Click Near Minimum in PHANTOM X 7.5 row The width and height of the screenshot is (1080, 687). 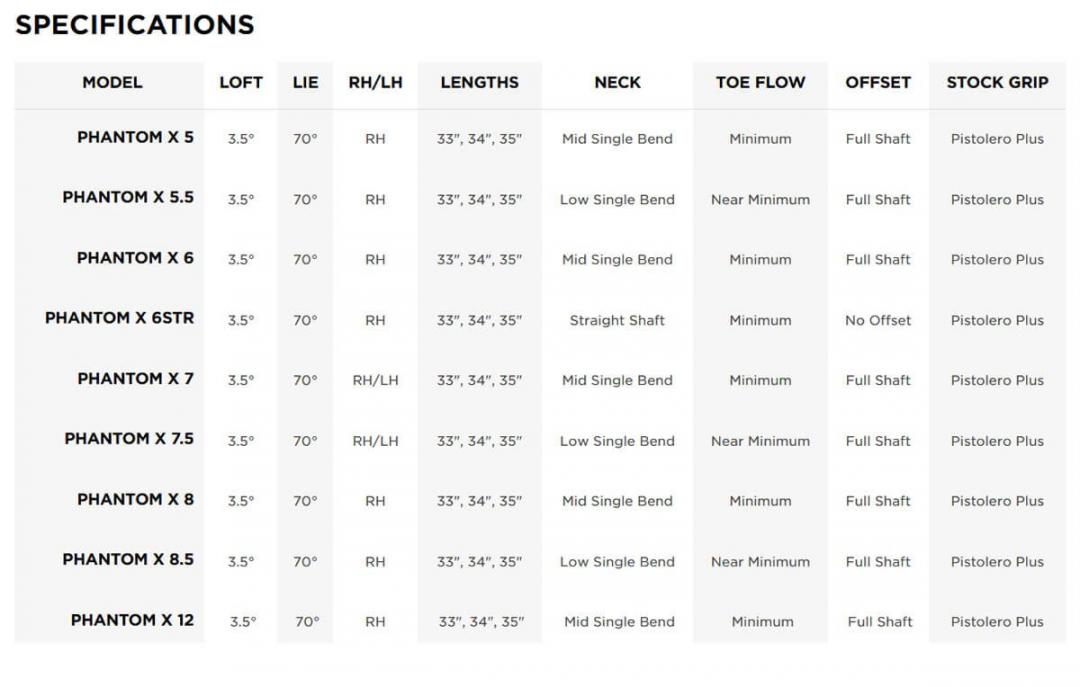pyautogui.click(x=760, y=441)
